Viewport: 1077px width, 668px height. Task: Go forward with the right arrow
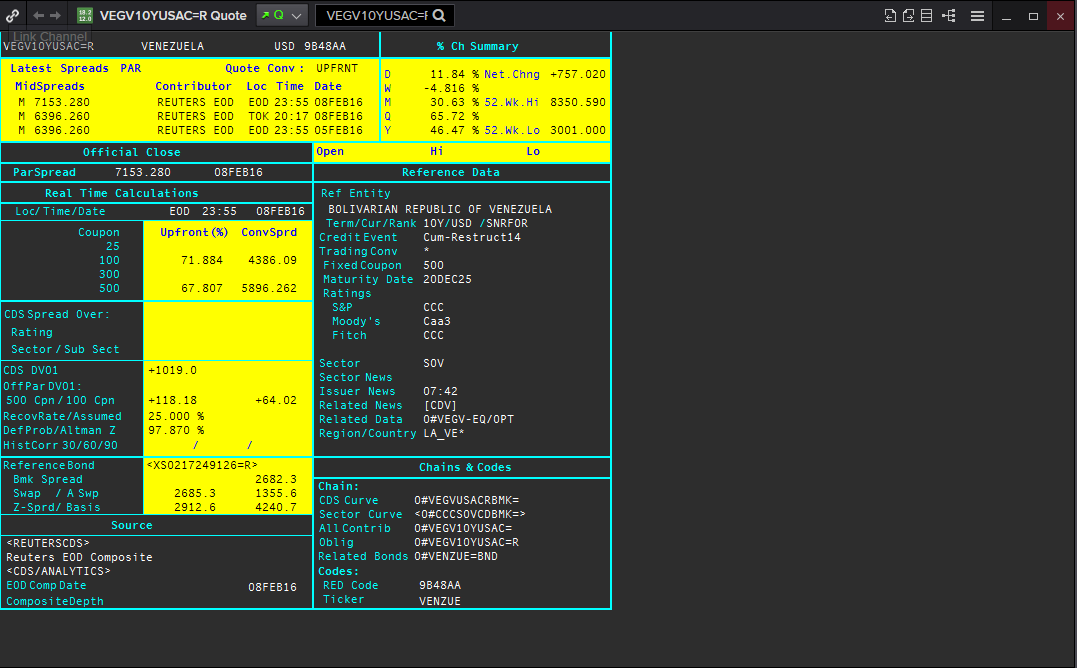click(56, 15)
